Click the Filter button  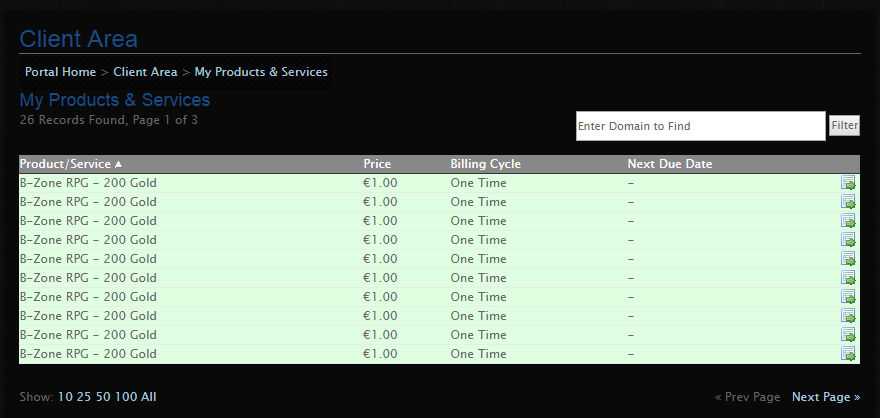point(844,126)
